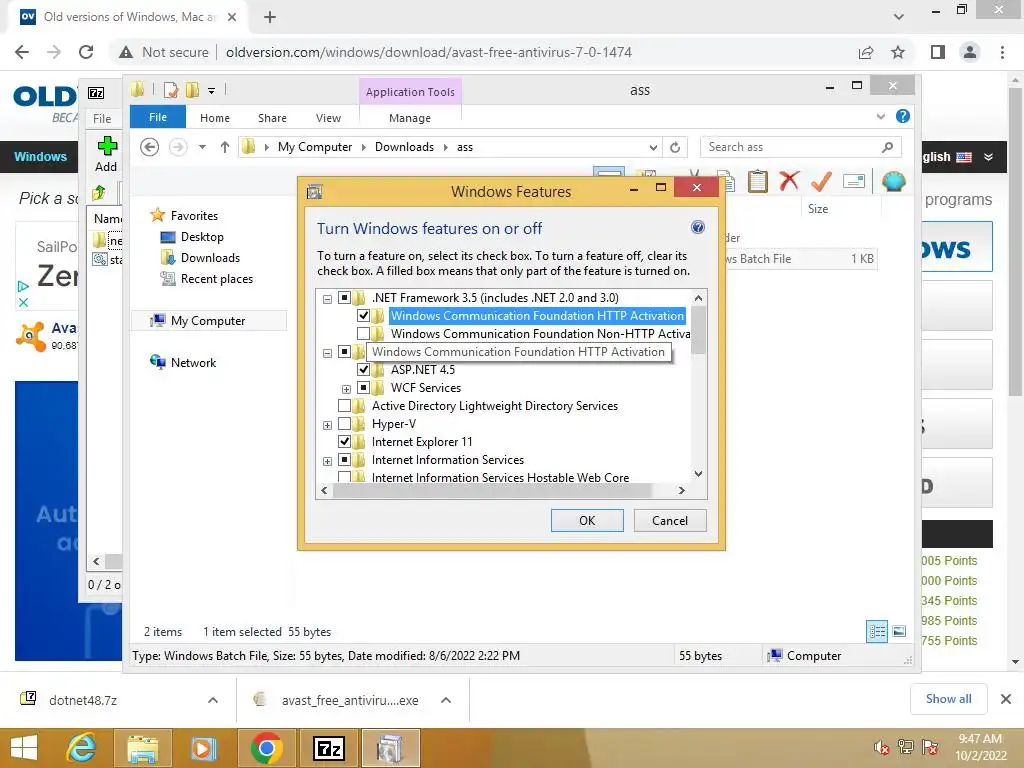The image size is (1024, 768).
Task: Bookmark this page with star icon
Action: click(x=898, y=52)
